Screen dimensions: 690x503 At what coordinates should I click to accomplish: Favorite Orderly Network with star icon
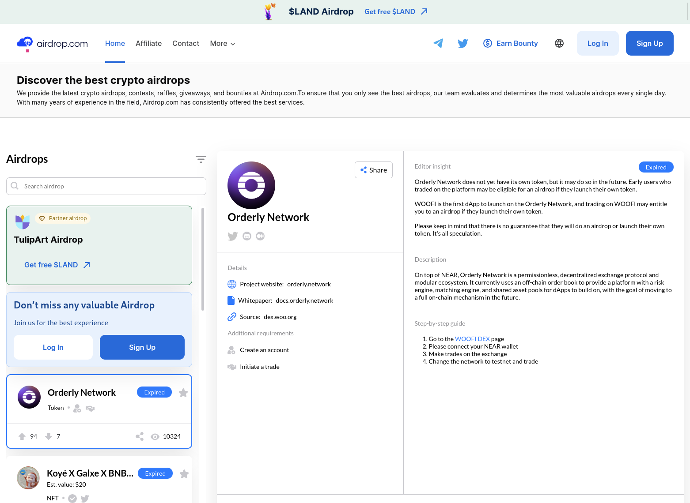tap(183, 393)
